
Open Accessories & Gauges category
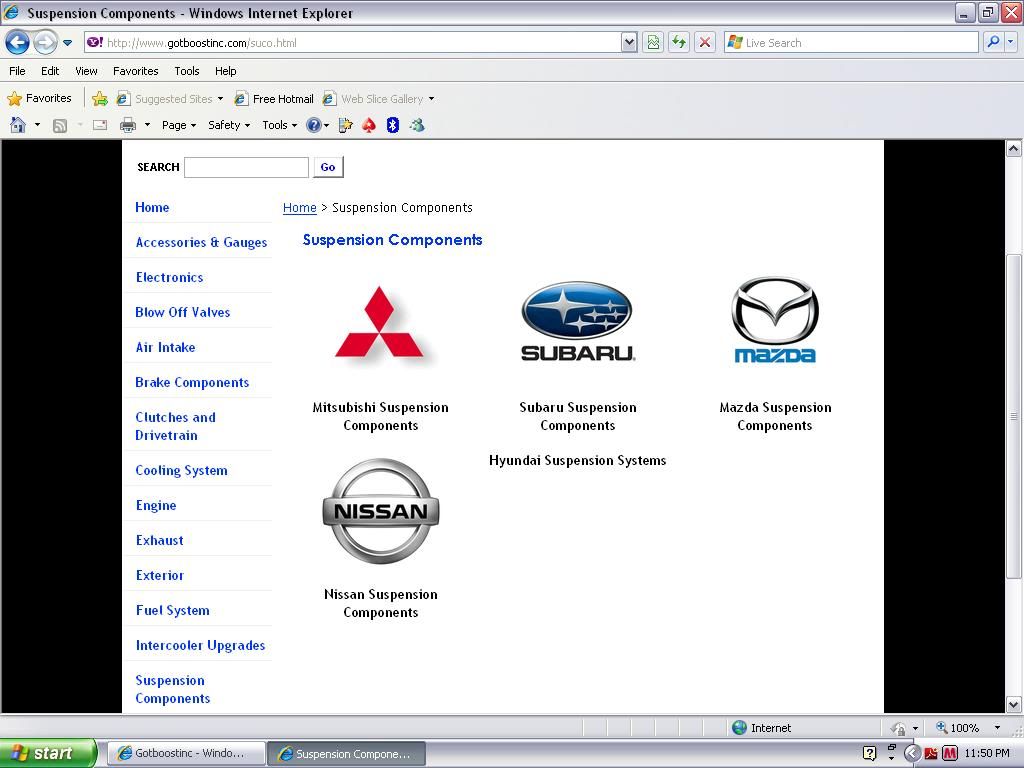(201, 242)
